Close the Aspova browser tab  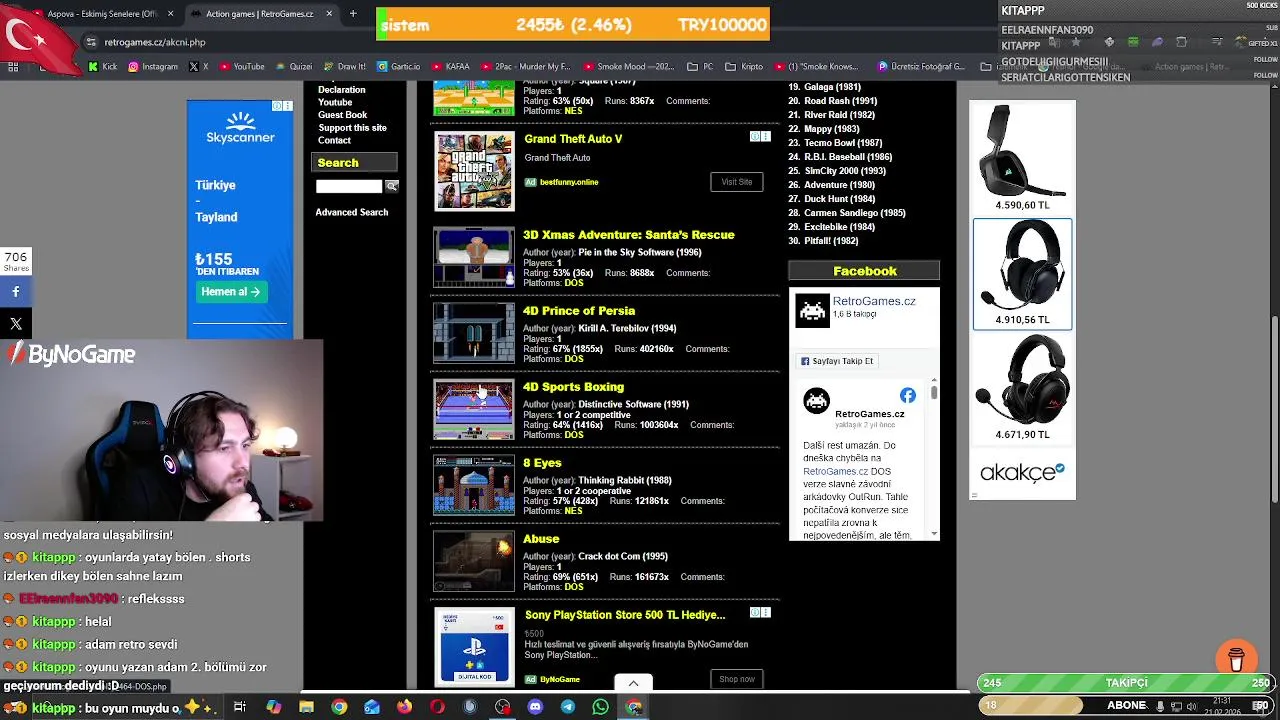point(170,14)
